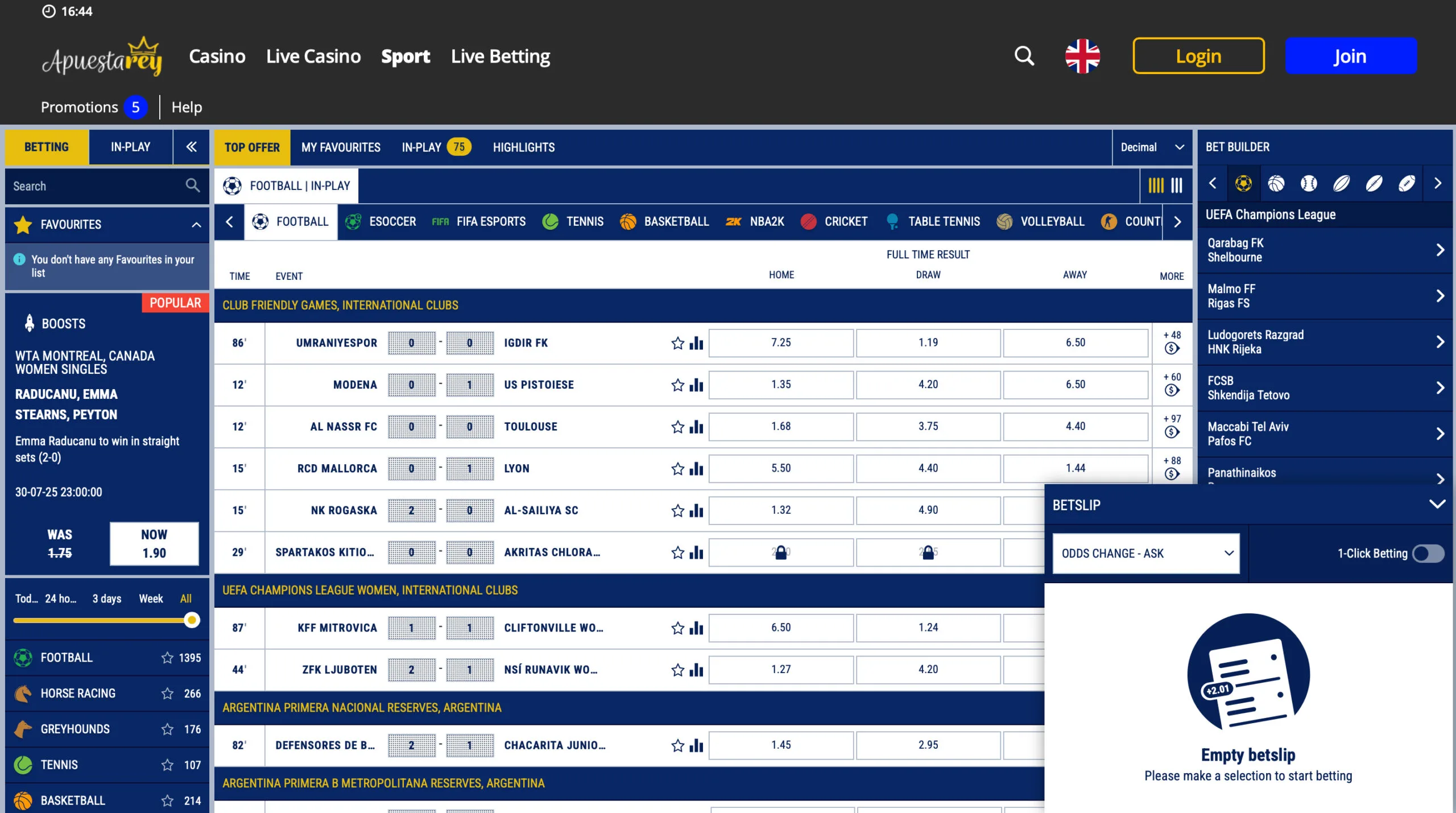Expand FCSB vs Shkendija Tetovo

pos(1325,388)
